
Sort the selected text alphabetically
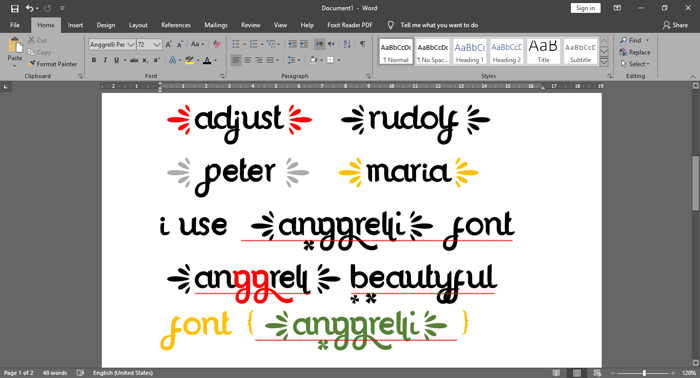point(347,44)
